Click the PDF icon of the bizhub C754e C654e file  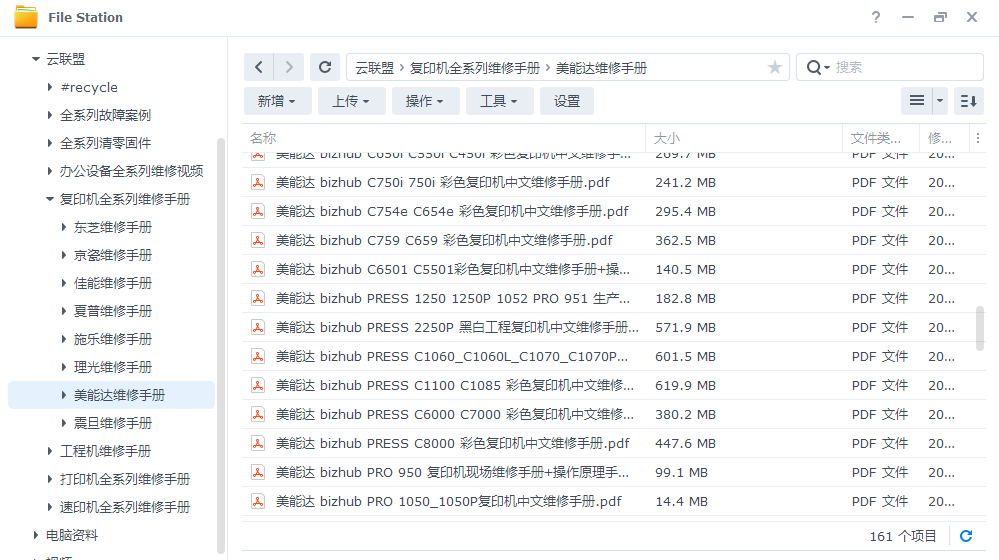(258, 212)
